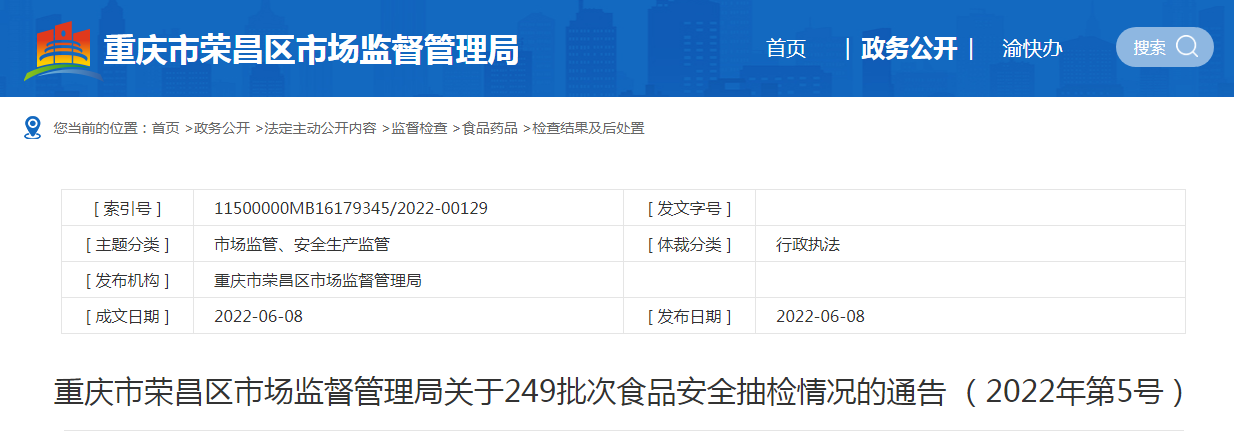This screenshot has width=1234, height=439.
Task: Open the 政务公开 navigation menu item
Action: tap(909, 48)
